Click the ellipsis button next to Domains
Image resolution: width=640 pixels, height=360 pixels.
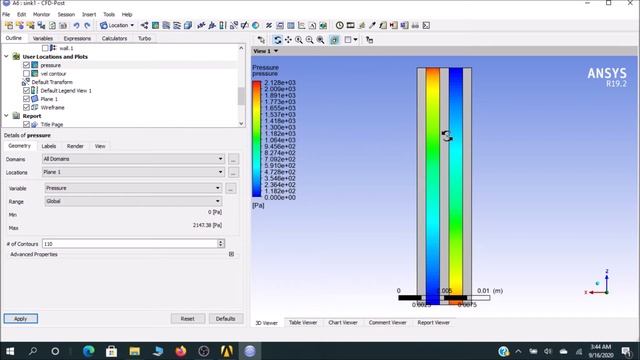(233, 159)
